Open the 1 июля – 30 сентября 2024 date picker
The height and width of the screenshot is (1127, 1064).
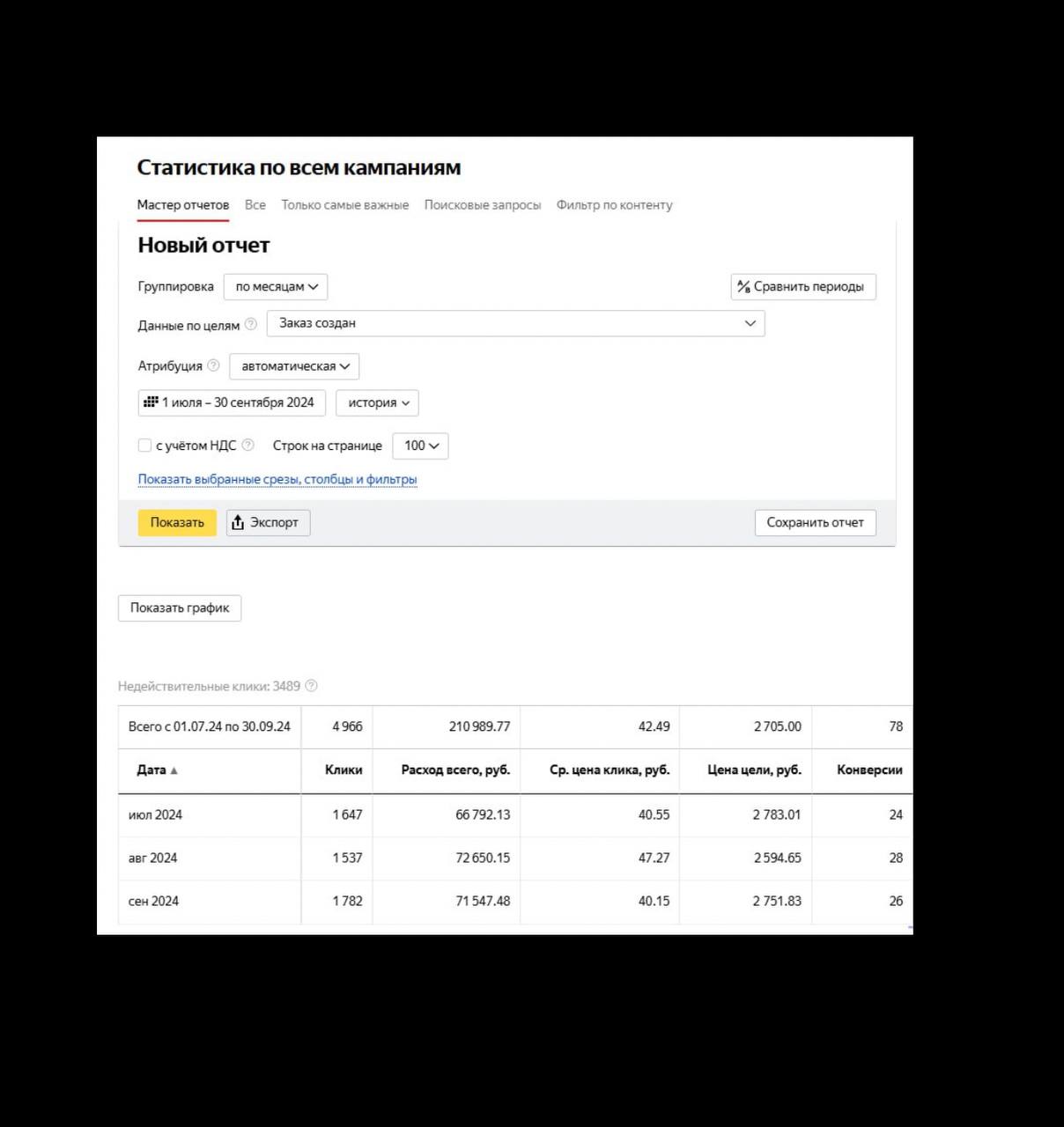click(x=232, y=403)
